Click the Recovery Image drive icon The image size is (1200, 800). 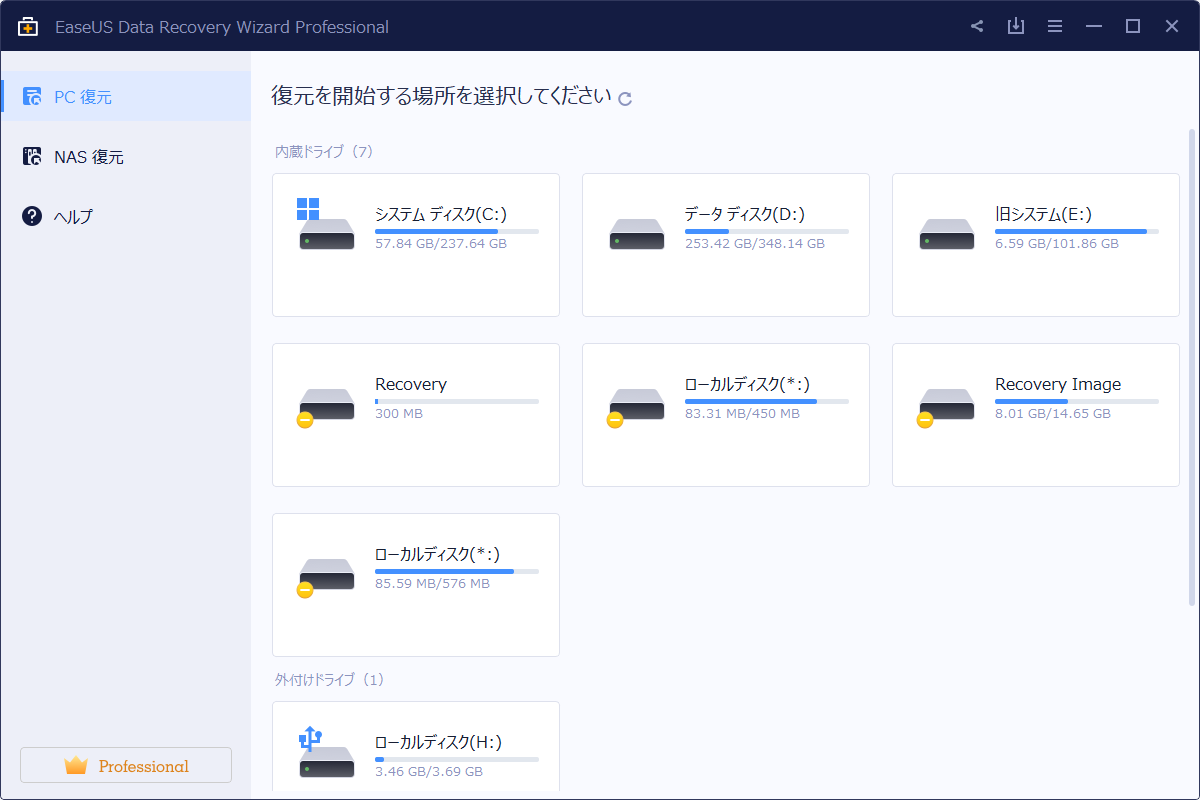pyautogui.click(x=946, y=407)
